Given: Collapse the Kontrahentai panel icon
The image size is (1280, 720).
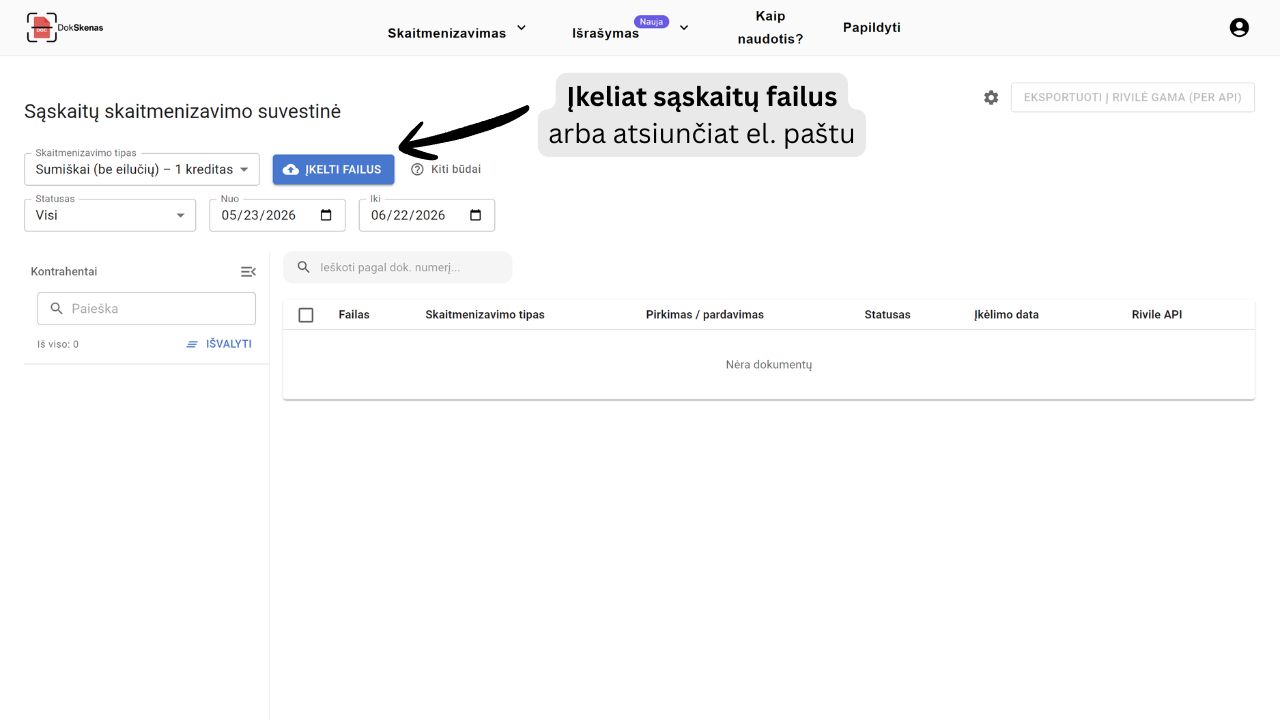Looking at the screenshot, I should [248, 271].
